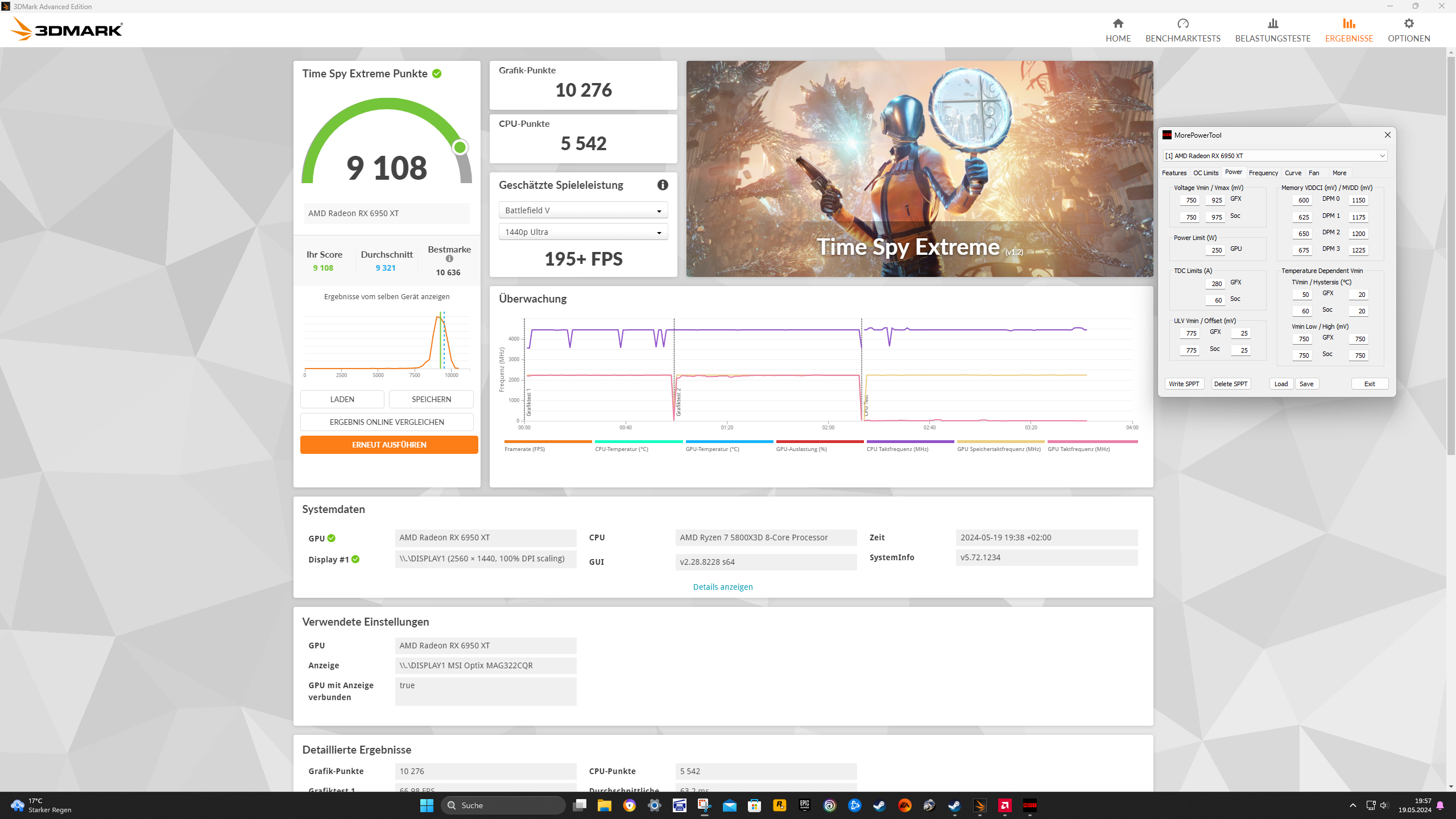Open the Fan tab in MorePowerTool

[x=1314, y=173]
